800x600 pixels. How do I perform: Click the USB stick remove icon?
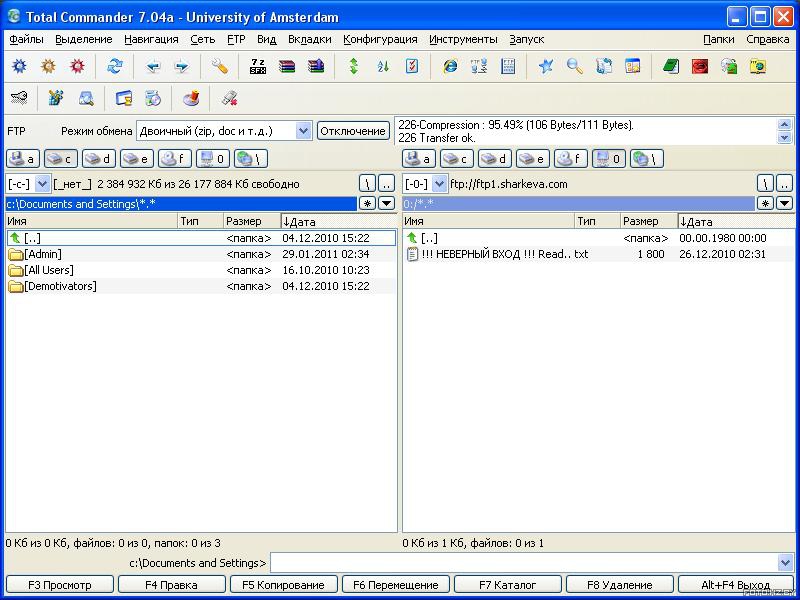(x=230, y=98)
